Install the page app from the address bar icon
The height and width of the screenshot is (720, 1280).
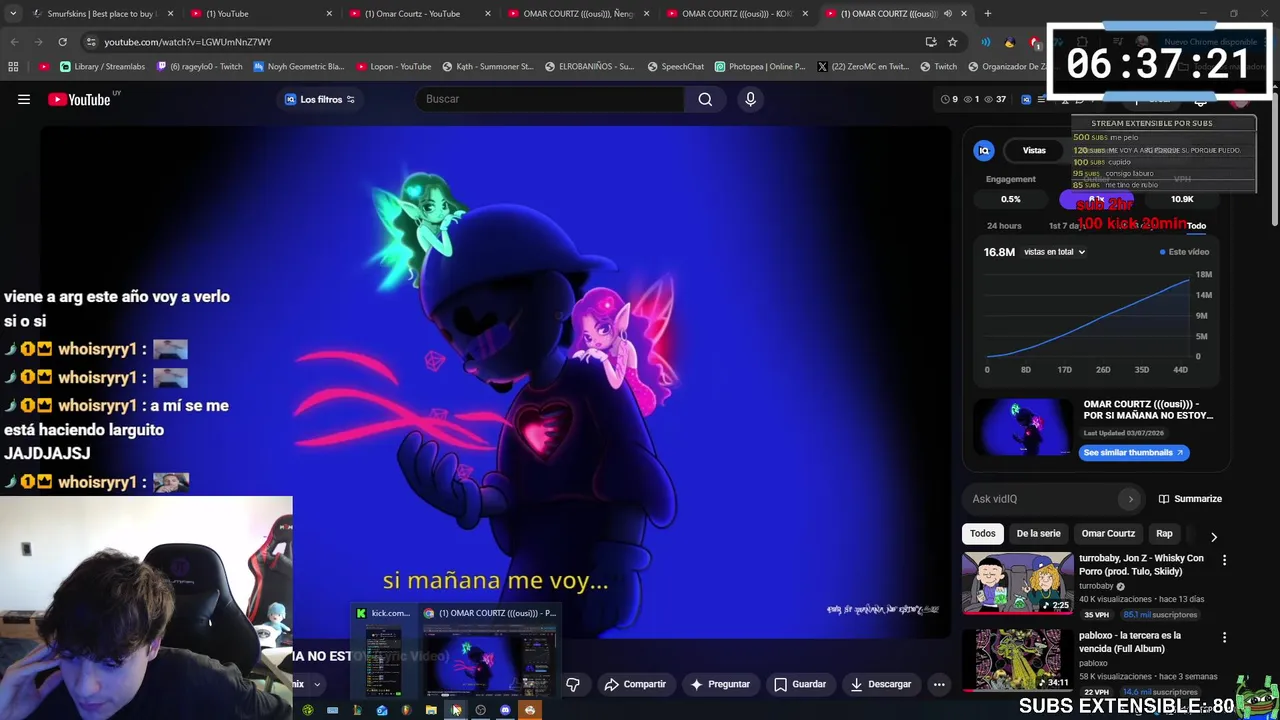(x=931, y=42)
